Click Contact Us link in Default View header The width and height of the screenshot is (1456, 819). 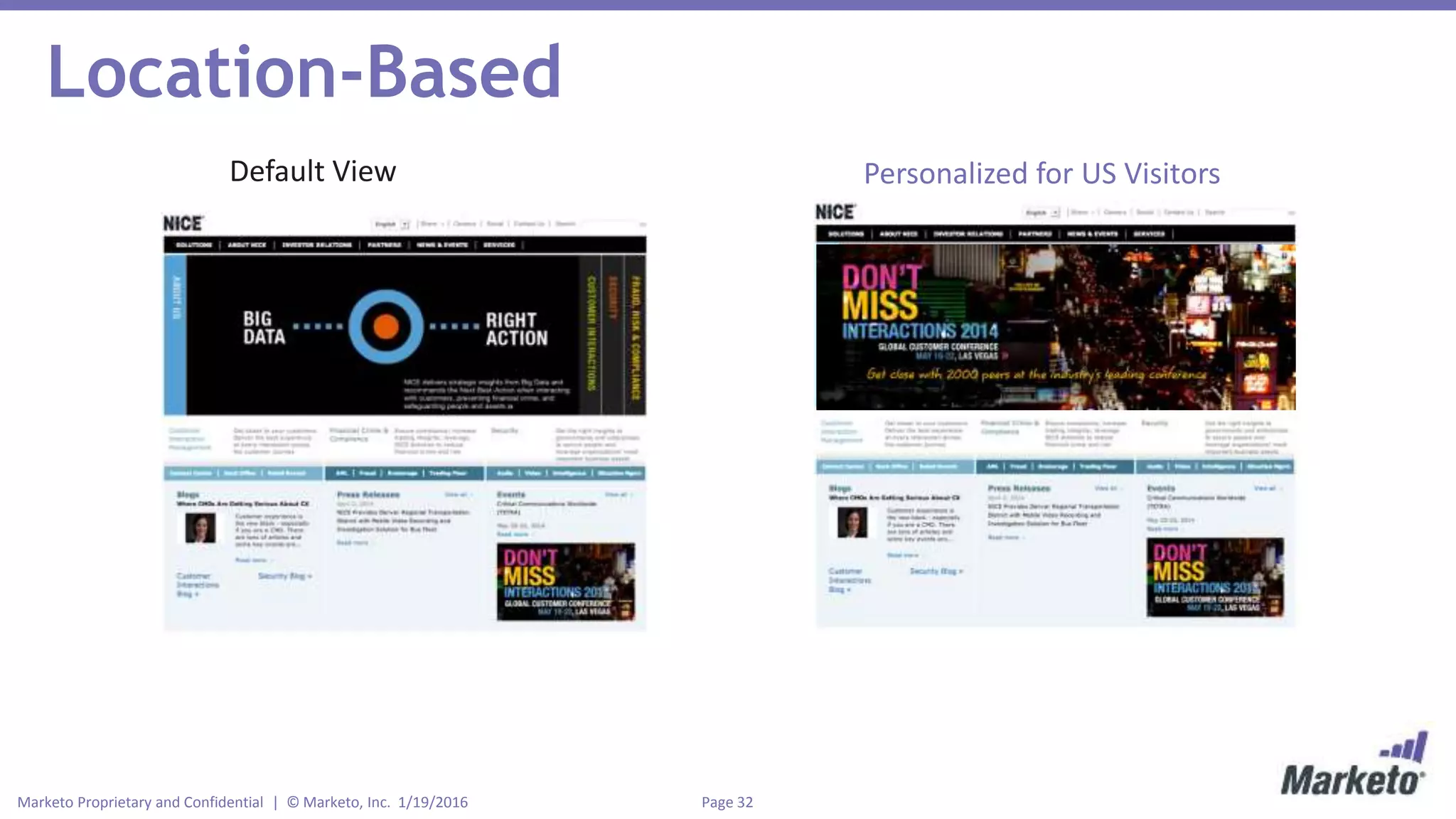(529, 224)
